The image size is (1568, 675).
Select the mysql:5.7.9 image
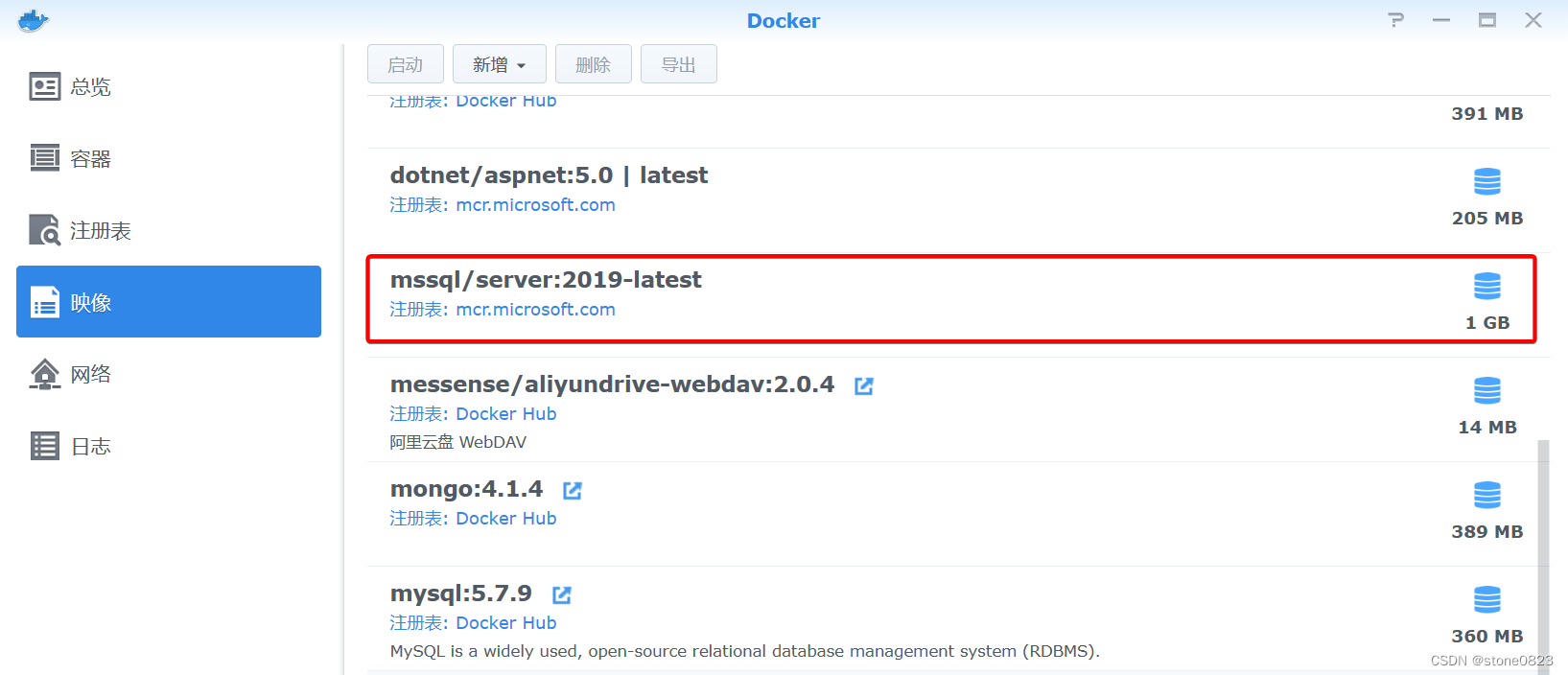click(460, 594)
